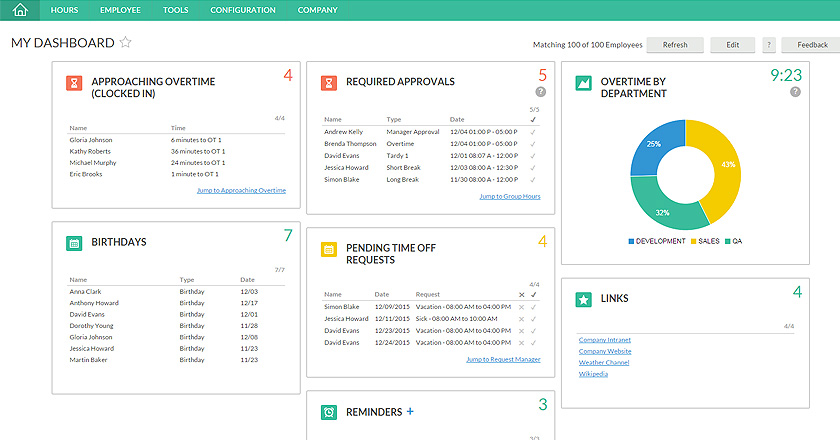This screenshot has width=840, height=440.
Task: Deny David Evans's 12/24/2015 vacation request
Action: [521, 342]
